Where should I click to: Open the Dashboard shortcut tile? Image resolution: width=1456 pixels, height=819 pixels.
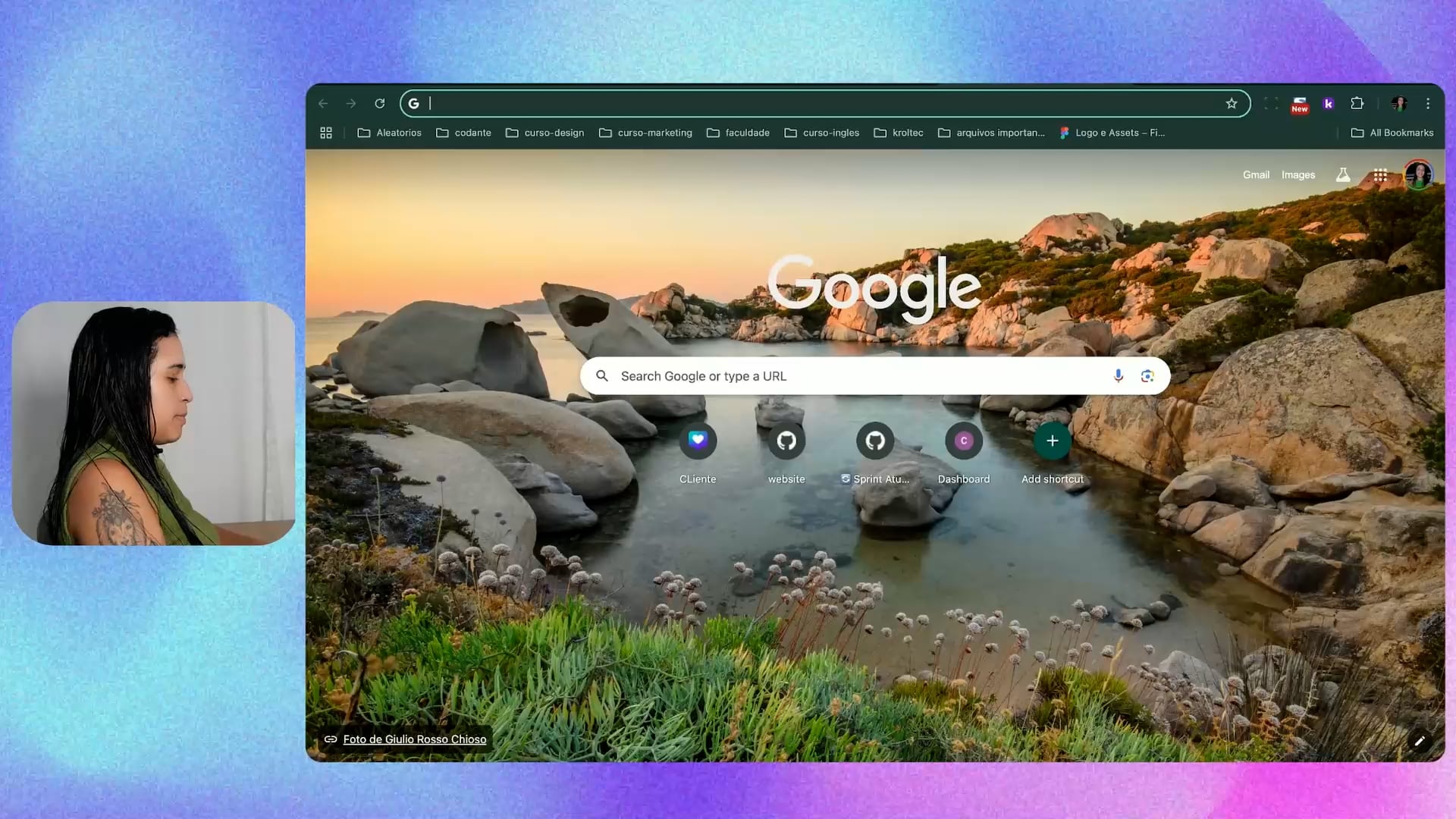[963, 441]
